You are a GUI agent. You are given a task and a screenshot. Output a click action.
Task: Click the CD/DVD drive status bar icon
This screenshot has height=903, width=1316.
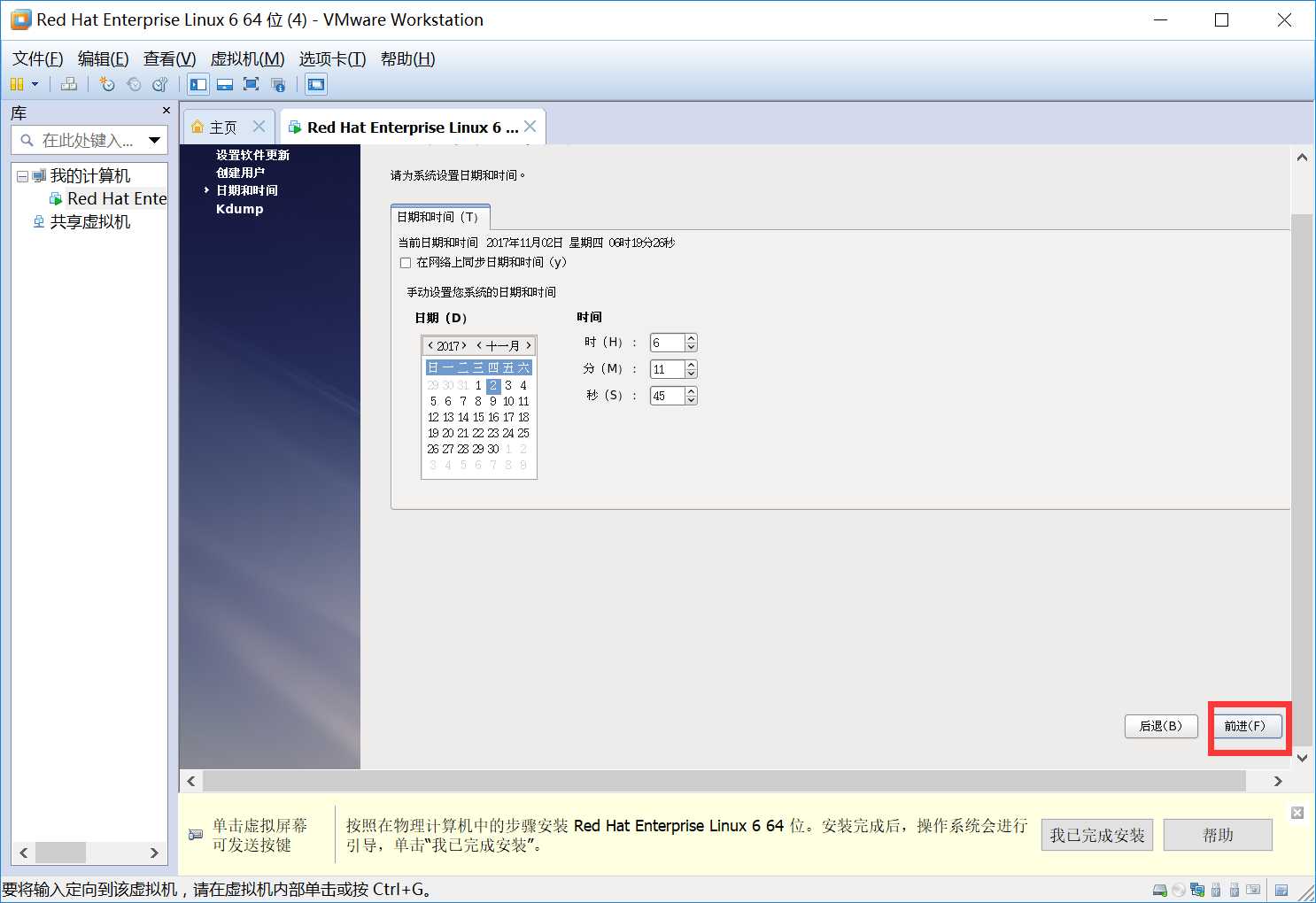(1179, 890)
